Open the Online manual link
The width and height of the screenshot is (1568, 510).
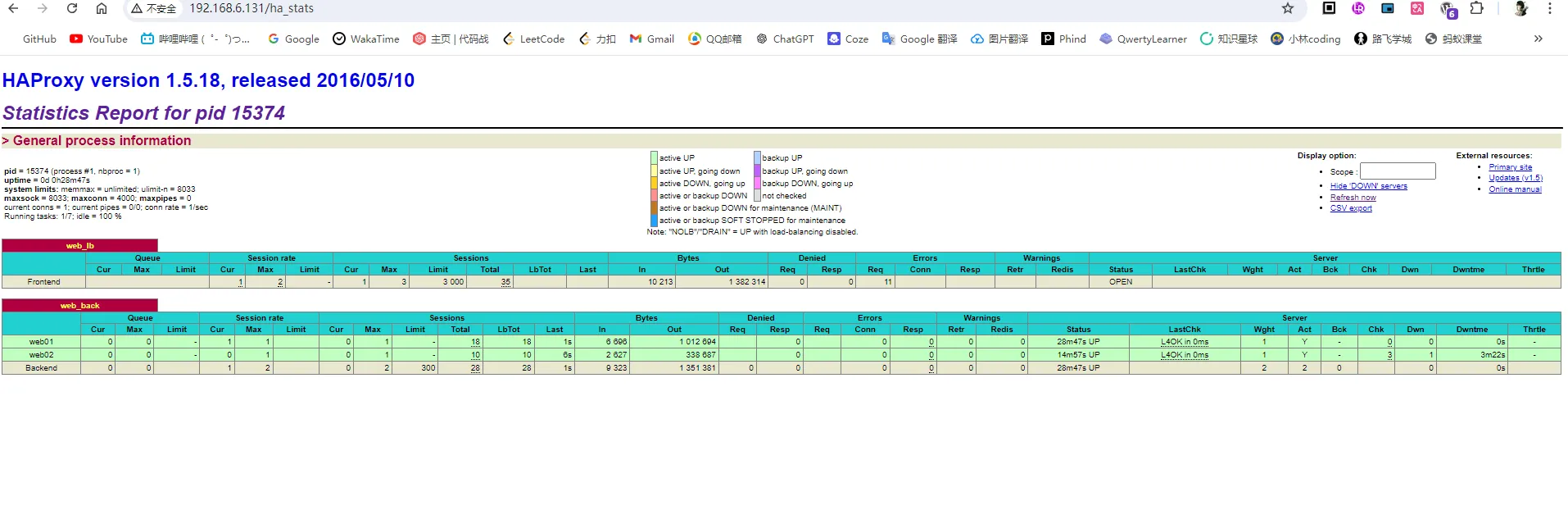1515,189
